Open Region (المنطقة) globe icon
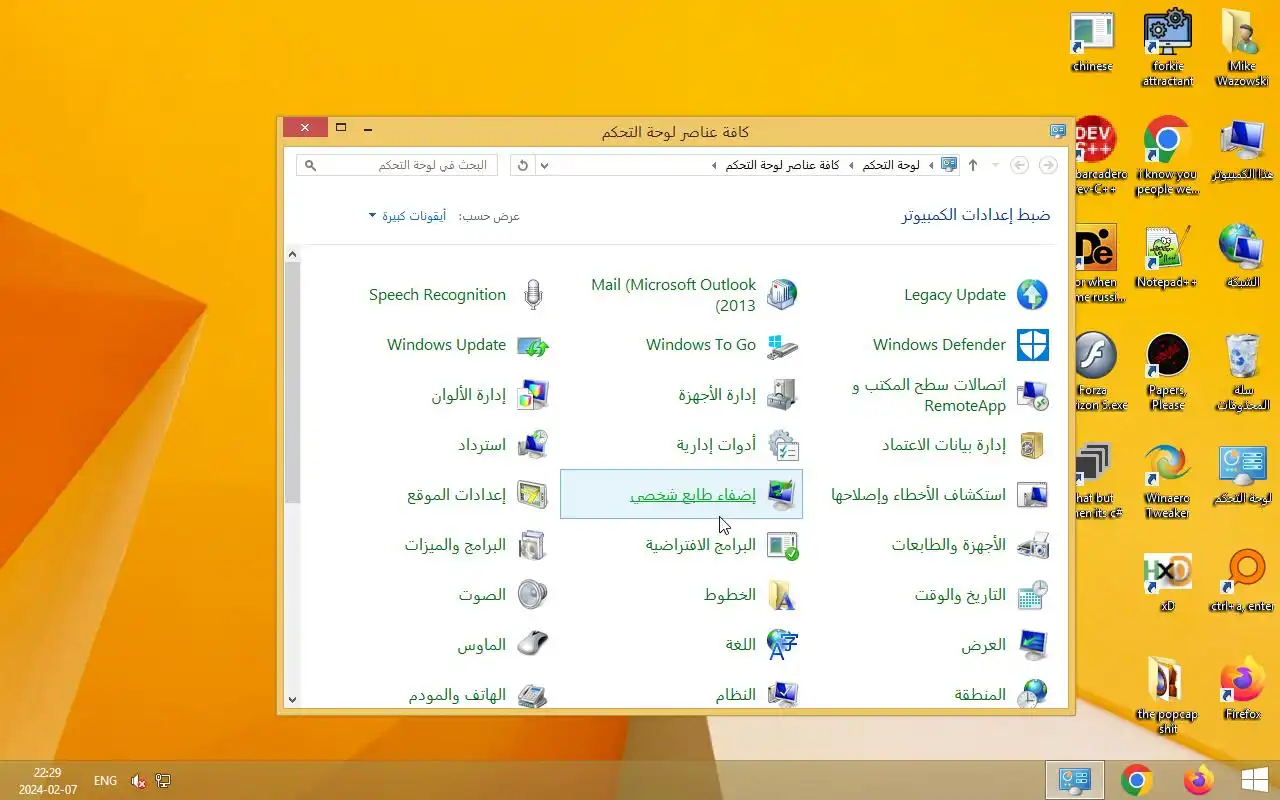Screen dimensions: 1280x800 tap(1032, 694)
